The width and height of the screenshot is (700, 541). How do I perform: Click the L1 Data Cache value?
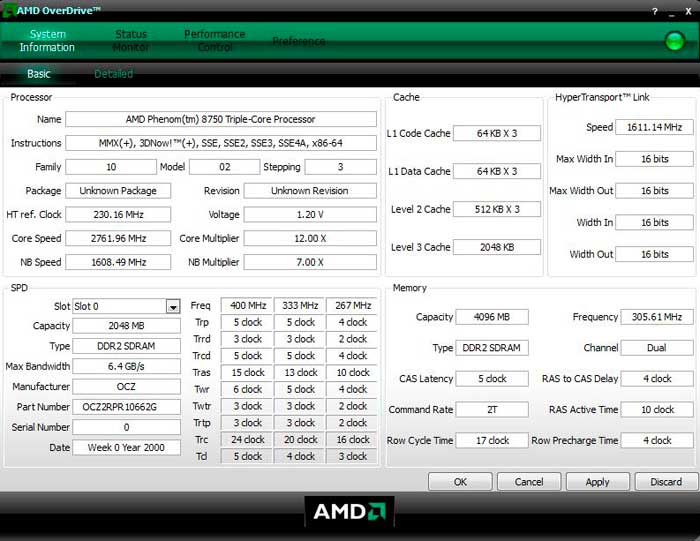click(x=497, y=171)
